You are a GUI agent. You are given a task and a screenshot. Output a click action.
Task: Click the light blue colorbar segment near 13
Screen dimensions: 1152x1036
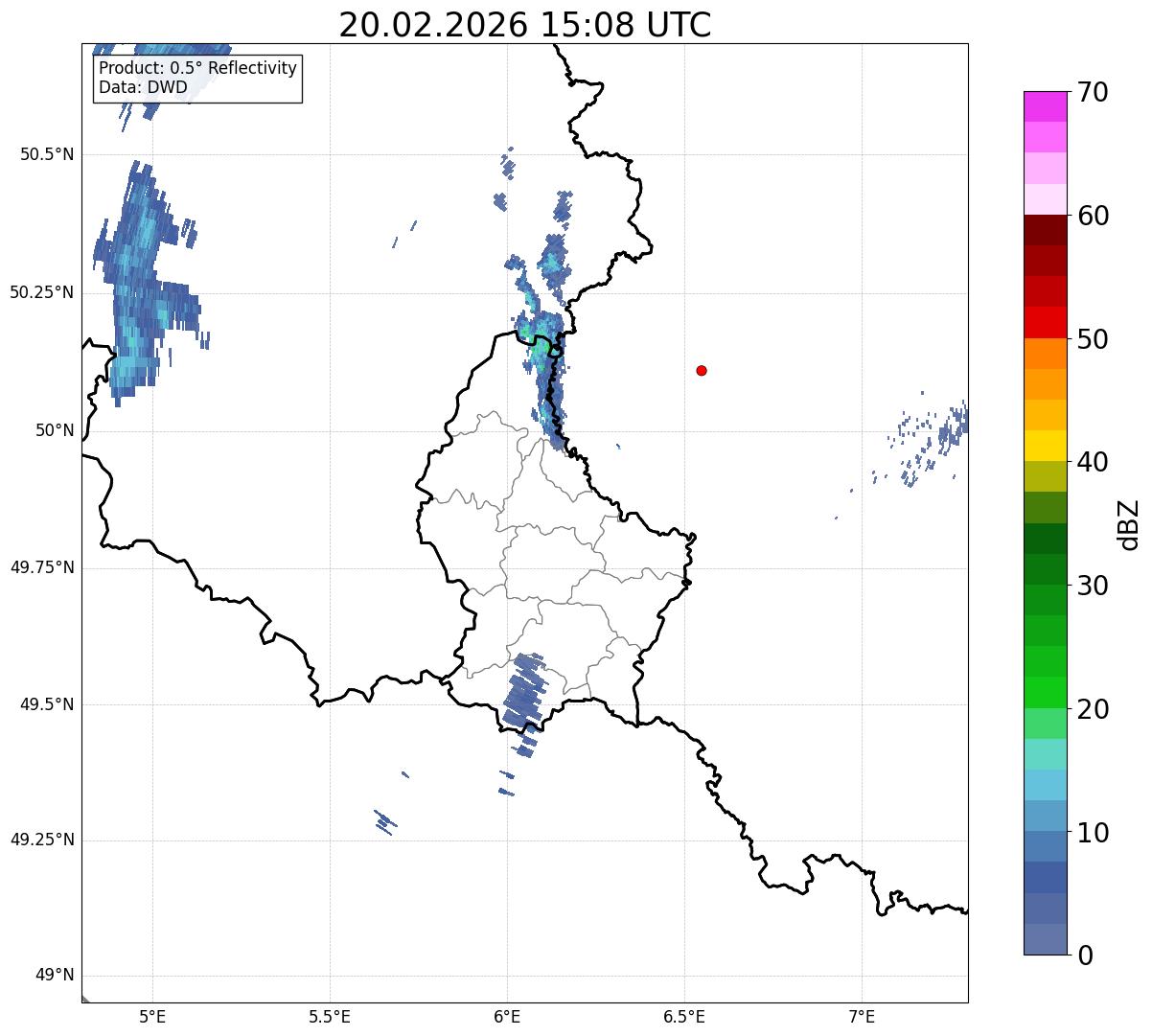point(1045,785)
